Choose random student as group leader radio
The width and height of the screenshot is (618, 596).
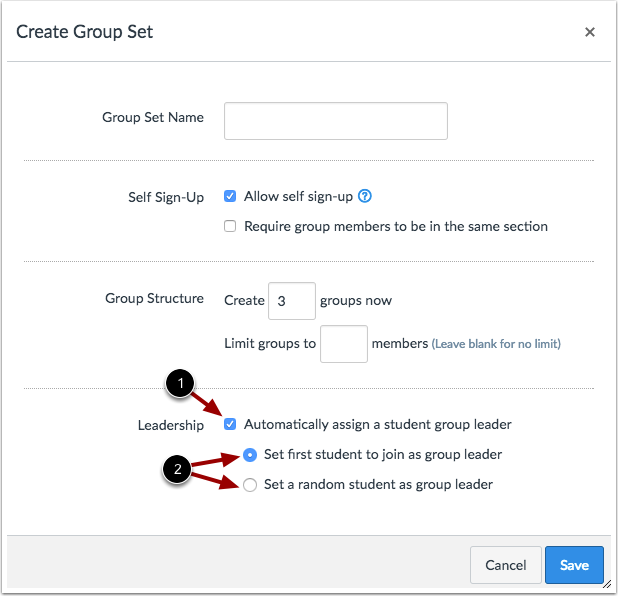pyautogui.click(x=250, y=485)
